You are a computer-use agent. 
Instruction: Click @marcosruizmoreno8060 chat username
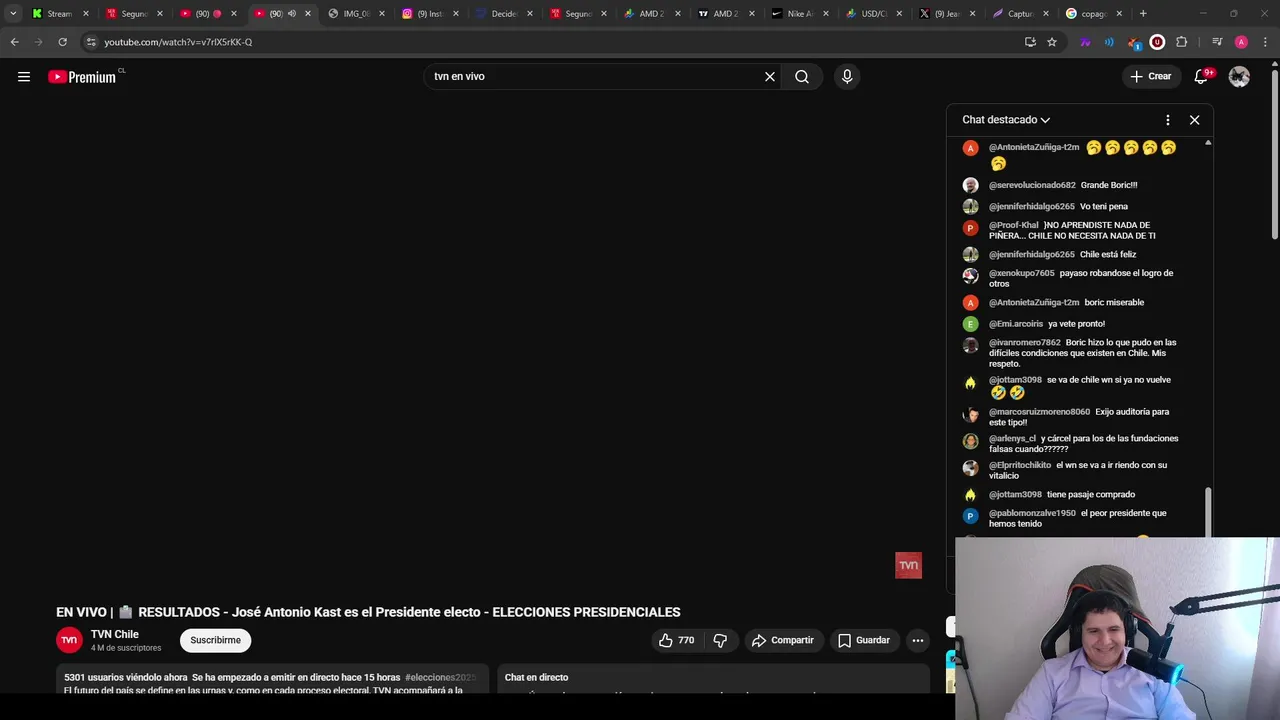(x=1040, y=412)
